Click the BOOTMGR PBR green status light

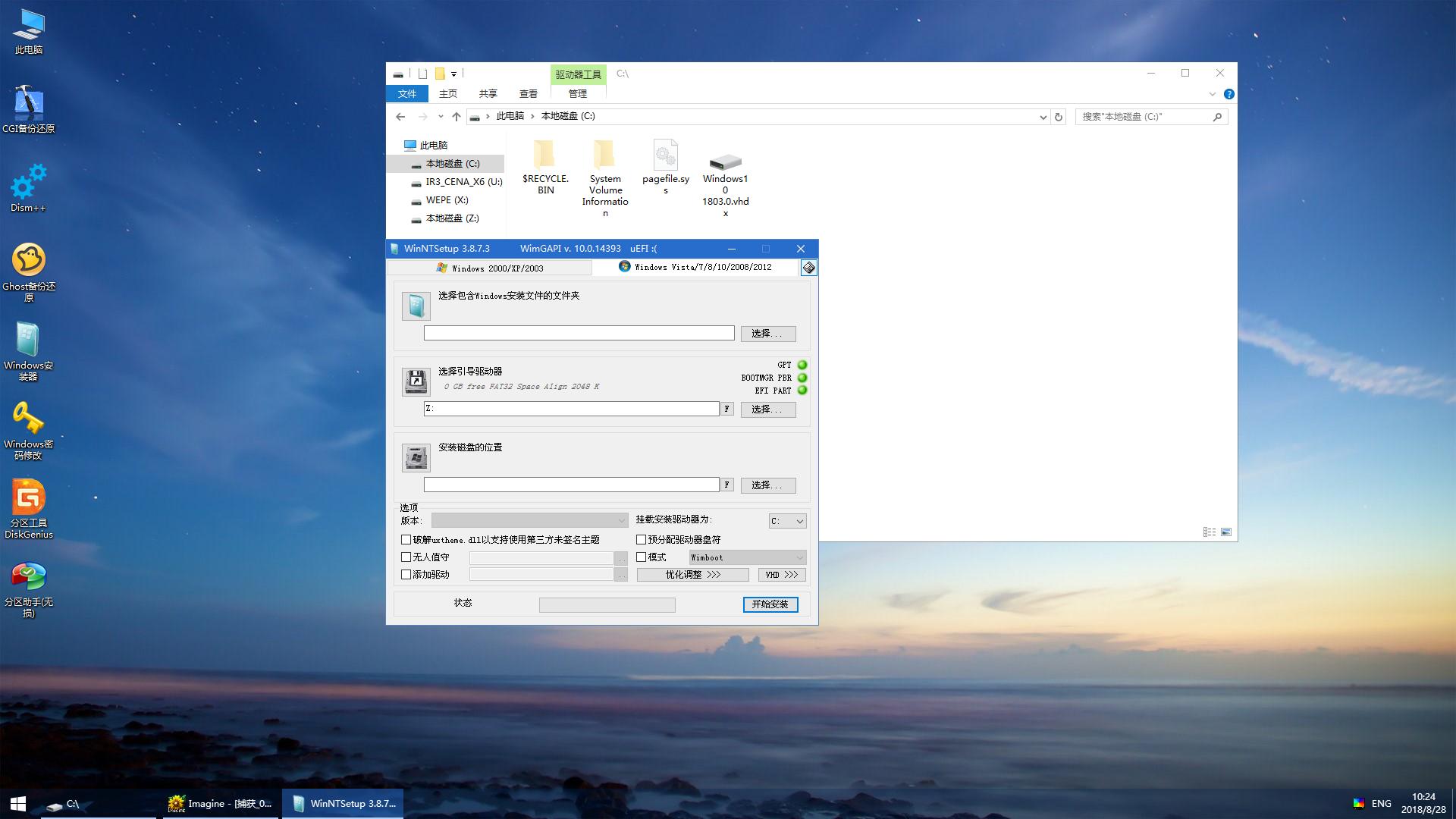(802, 378)
